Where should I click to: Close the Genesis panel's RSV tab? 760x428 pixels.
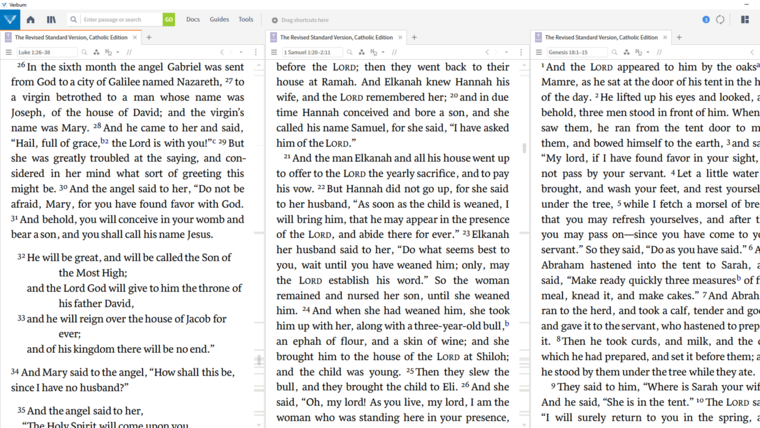[665, 37]
